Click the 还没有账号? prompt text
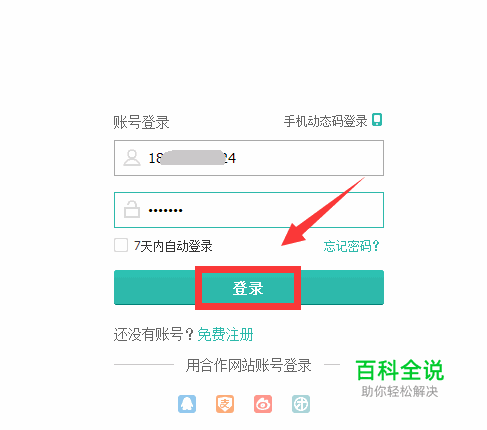487x430 pixels. click(x=153, y=334)
